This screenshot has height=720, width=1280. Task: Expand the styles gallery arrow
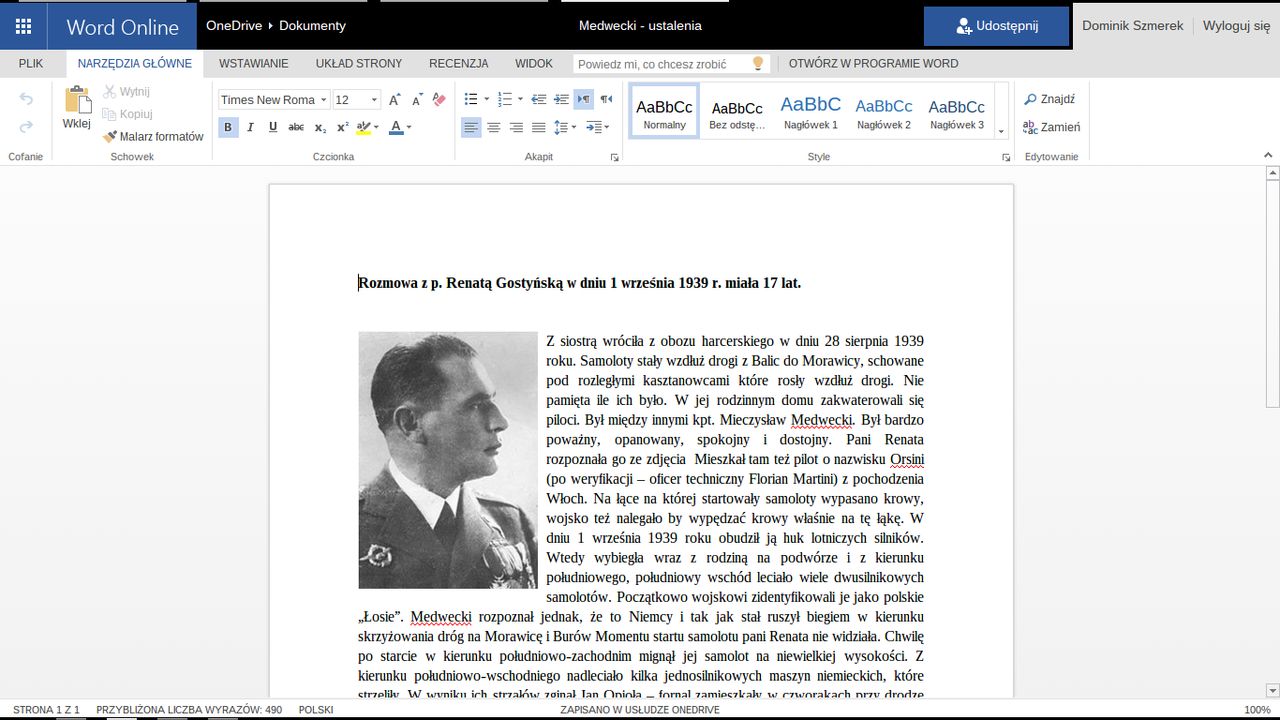click(x=1001, y=131)
